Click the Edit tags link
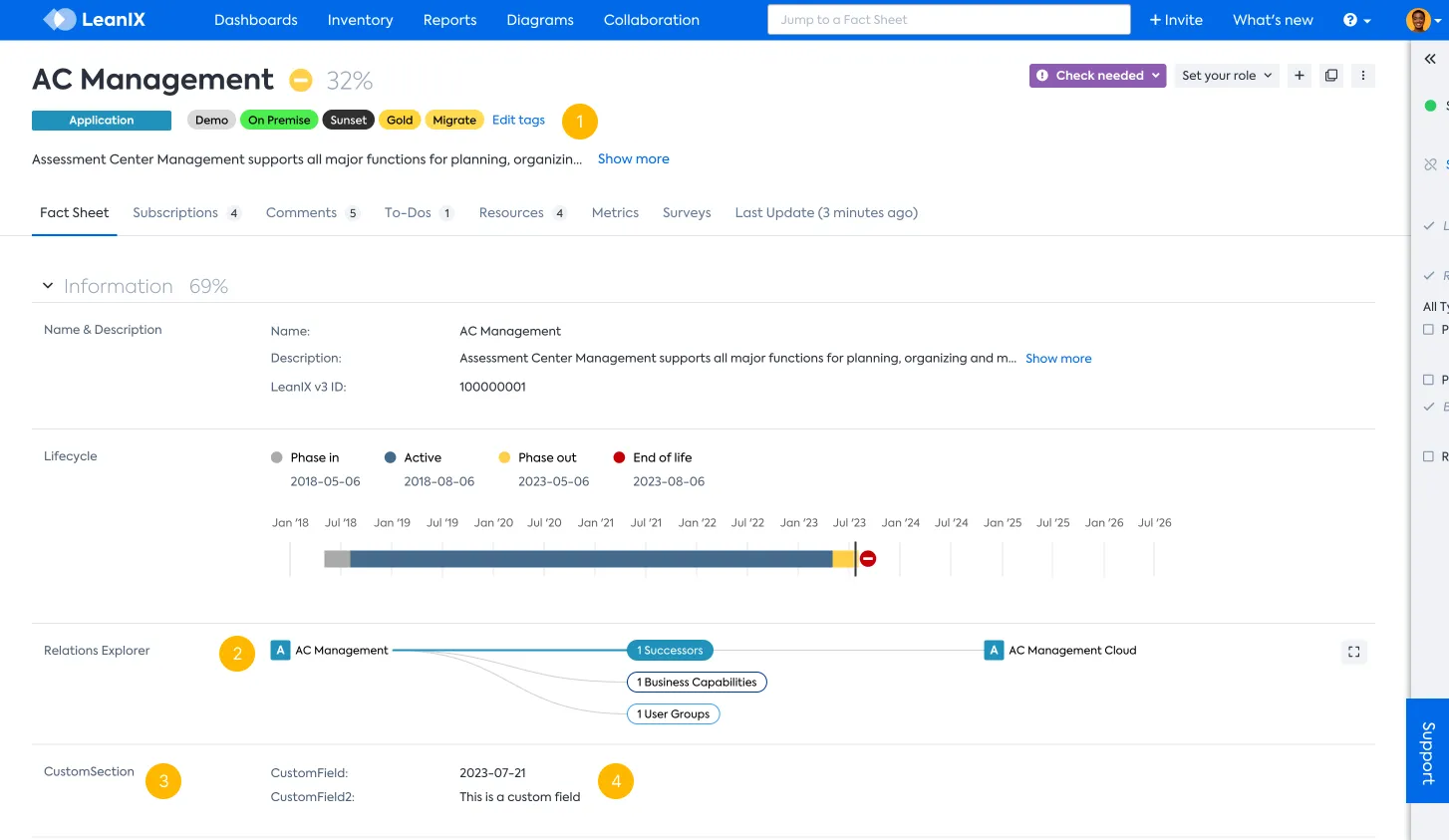Image resolution: width=1449 pixels, height=840 pixels. tap(518, 120)
